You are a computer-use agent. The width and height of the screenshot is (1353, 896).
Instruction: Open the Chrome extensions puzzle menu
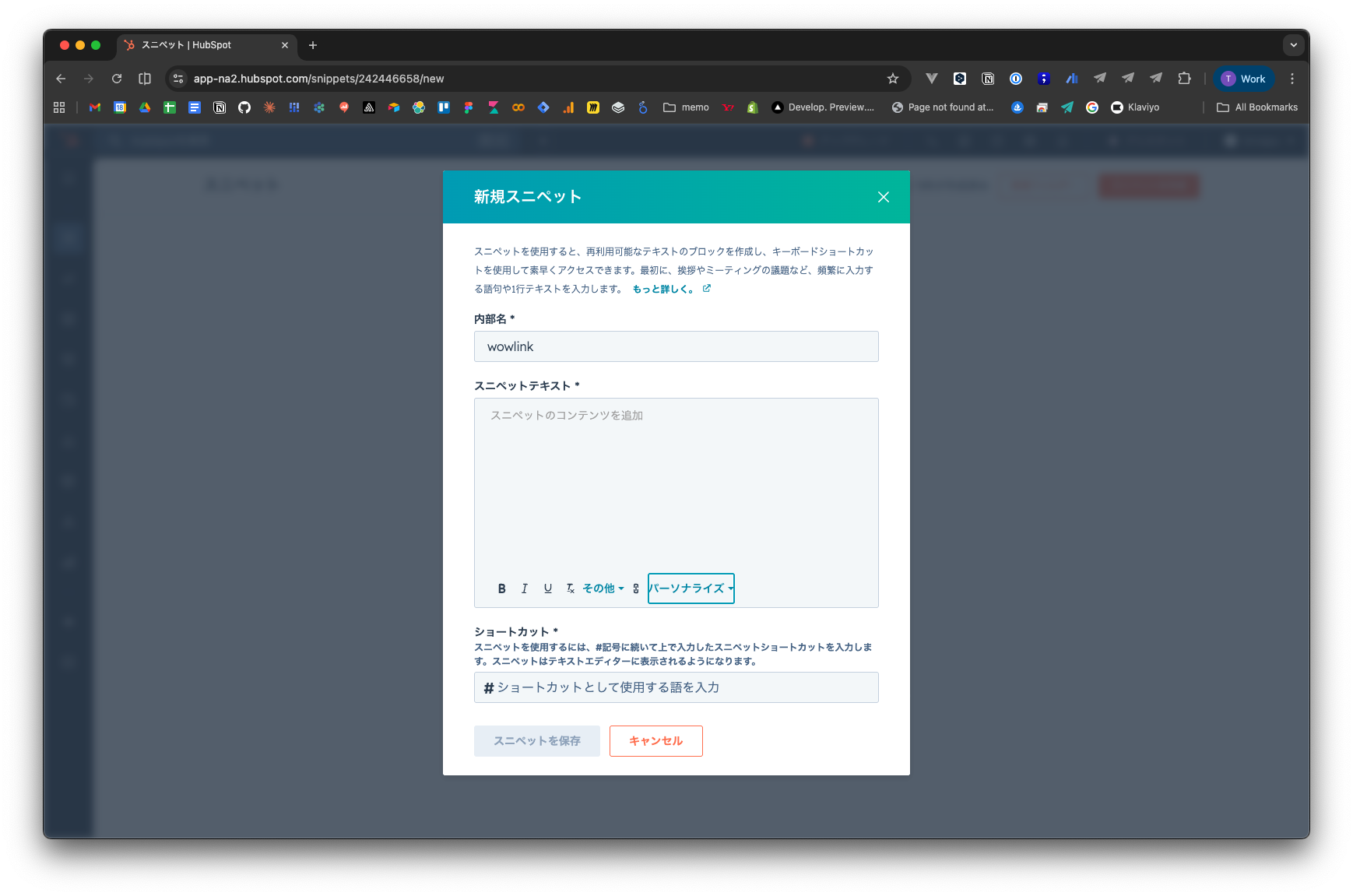pyautogui.click(x=1185, y=79)
